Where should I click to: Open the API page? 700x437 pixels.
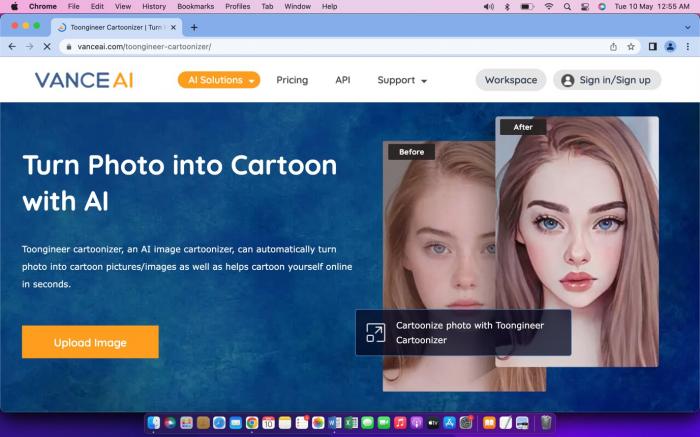tap(342, 80)
